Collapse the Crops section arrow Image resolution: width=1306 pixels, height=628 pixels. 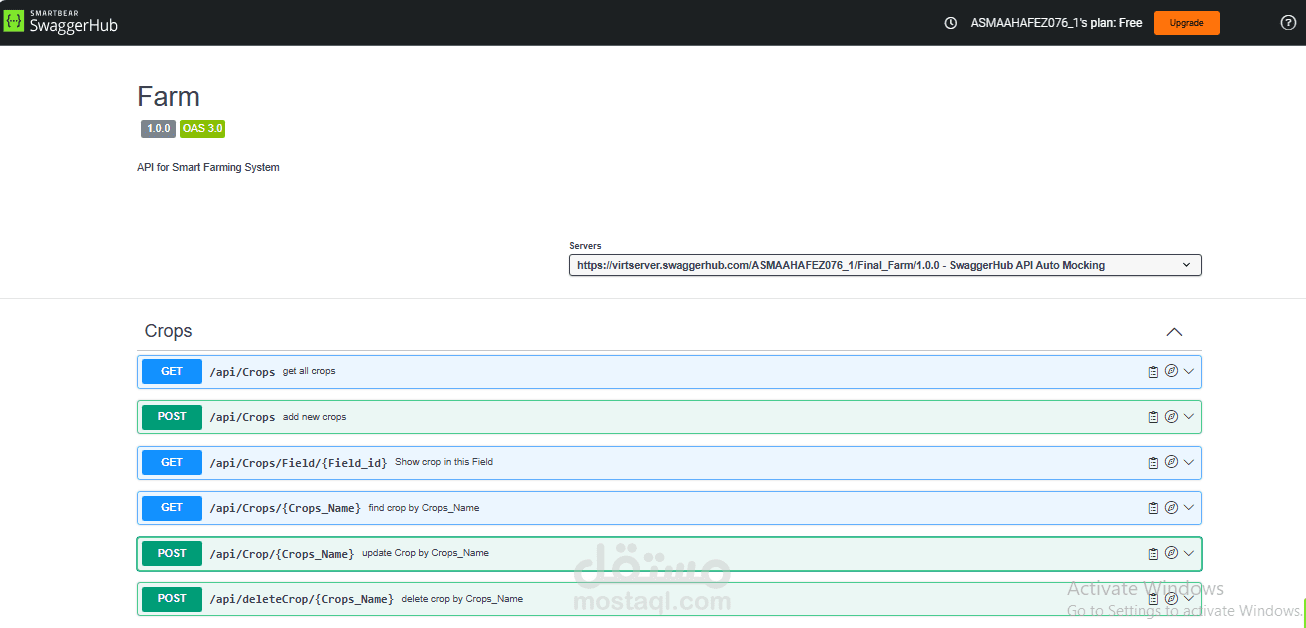pyautogui.click(x=1175, y=332)
